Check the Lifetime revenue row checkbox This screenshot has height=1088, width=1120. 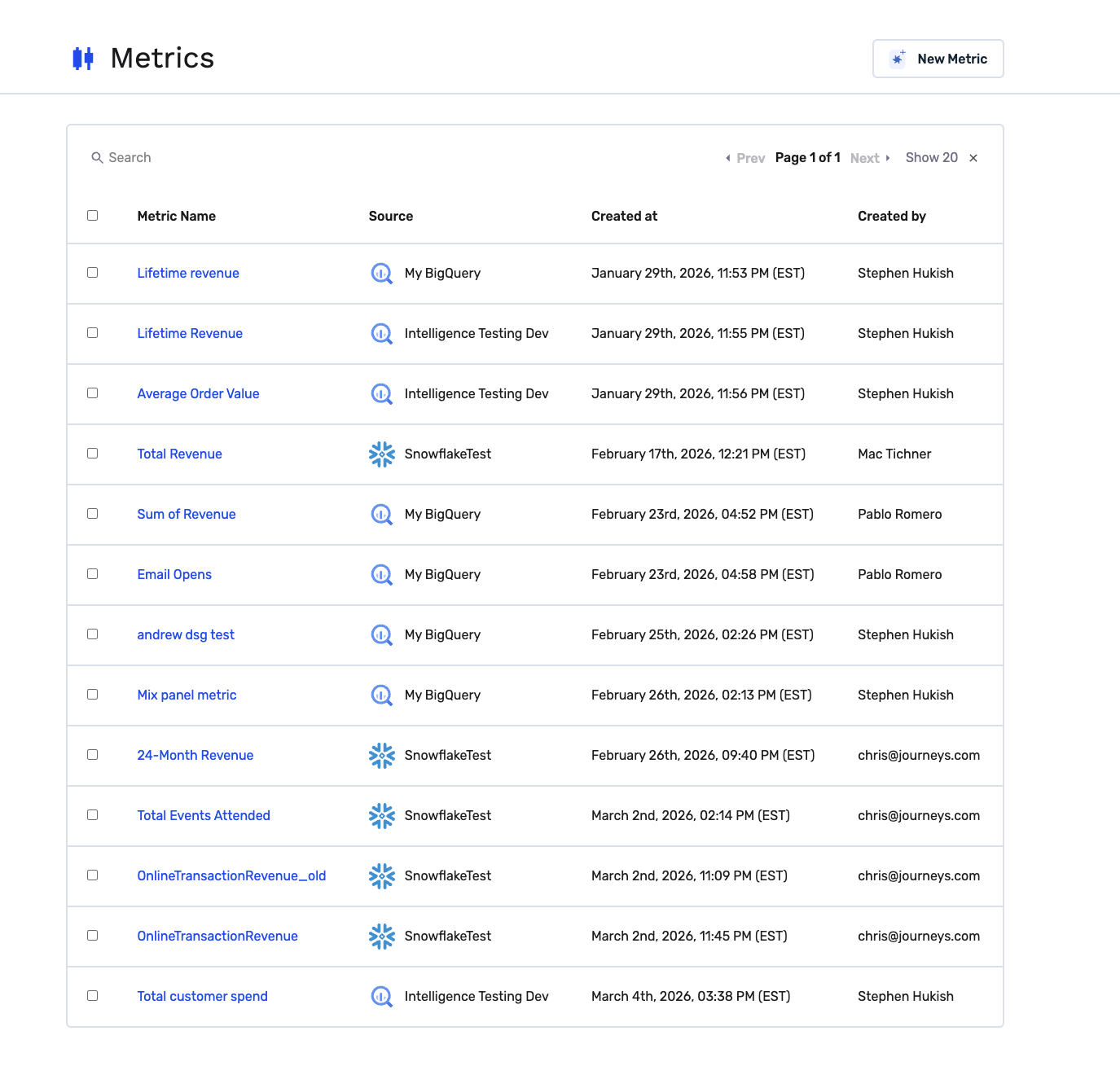[93, 273]
